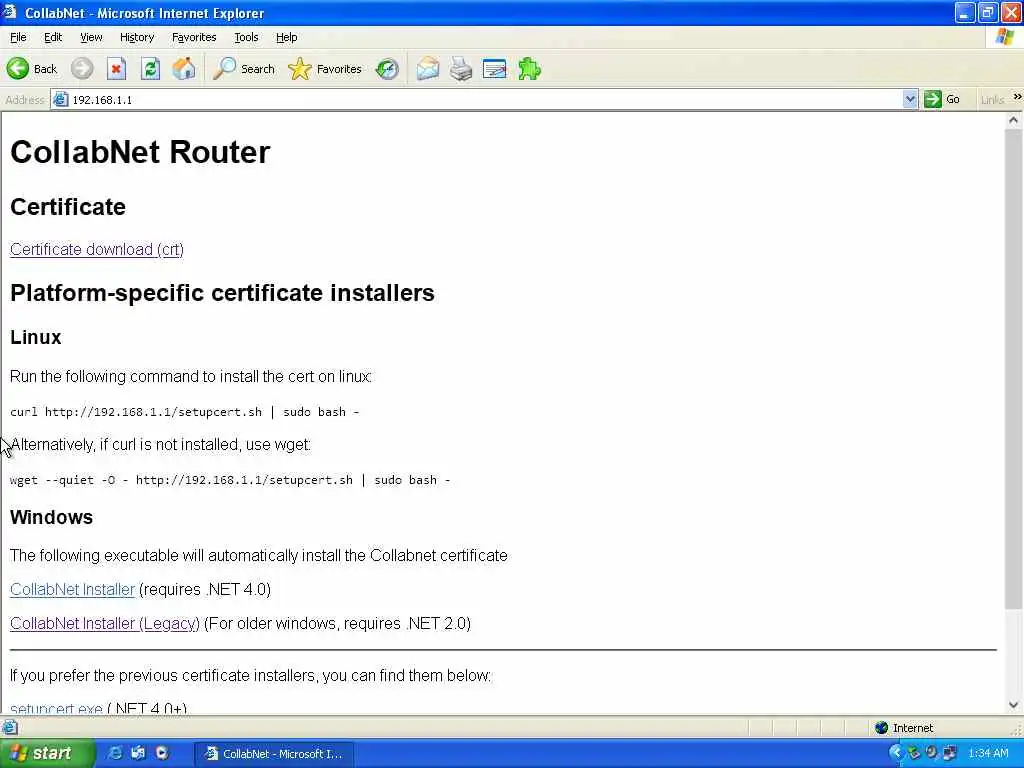This screenshot has height=768, width=1024.
Task: Click the Internet zone globe in status bar
Action: pos(882,728)
